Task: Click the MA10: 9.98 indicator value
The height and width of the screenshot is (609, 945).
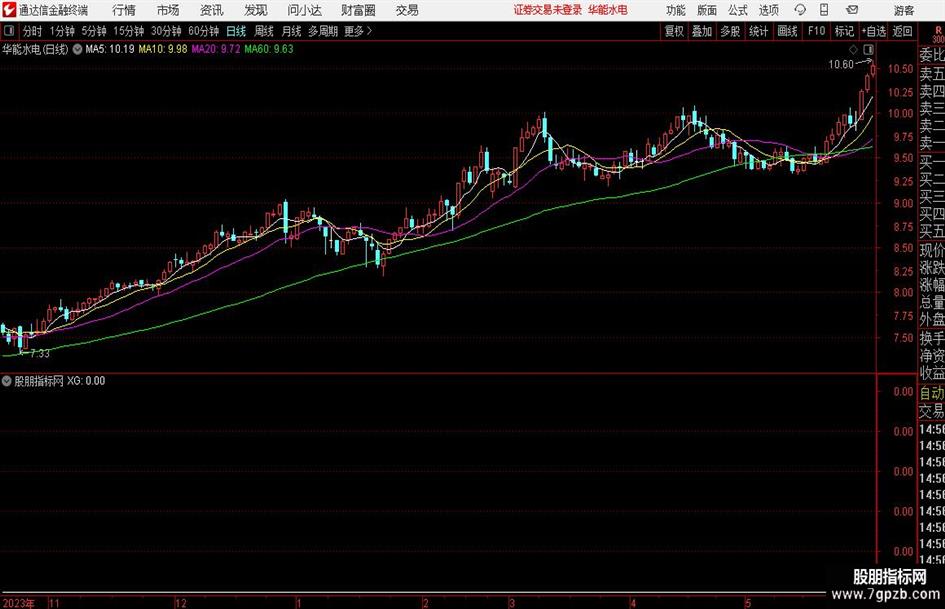Action: (163, 49)
